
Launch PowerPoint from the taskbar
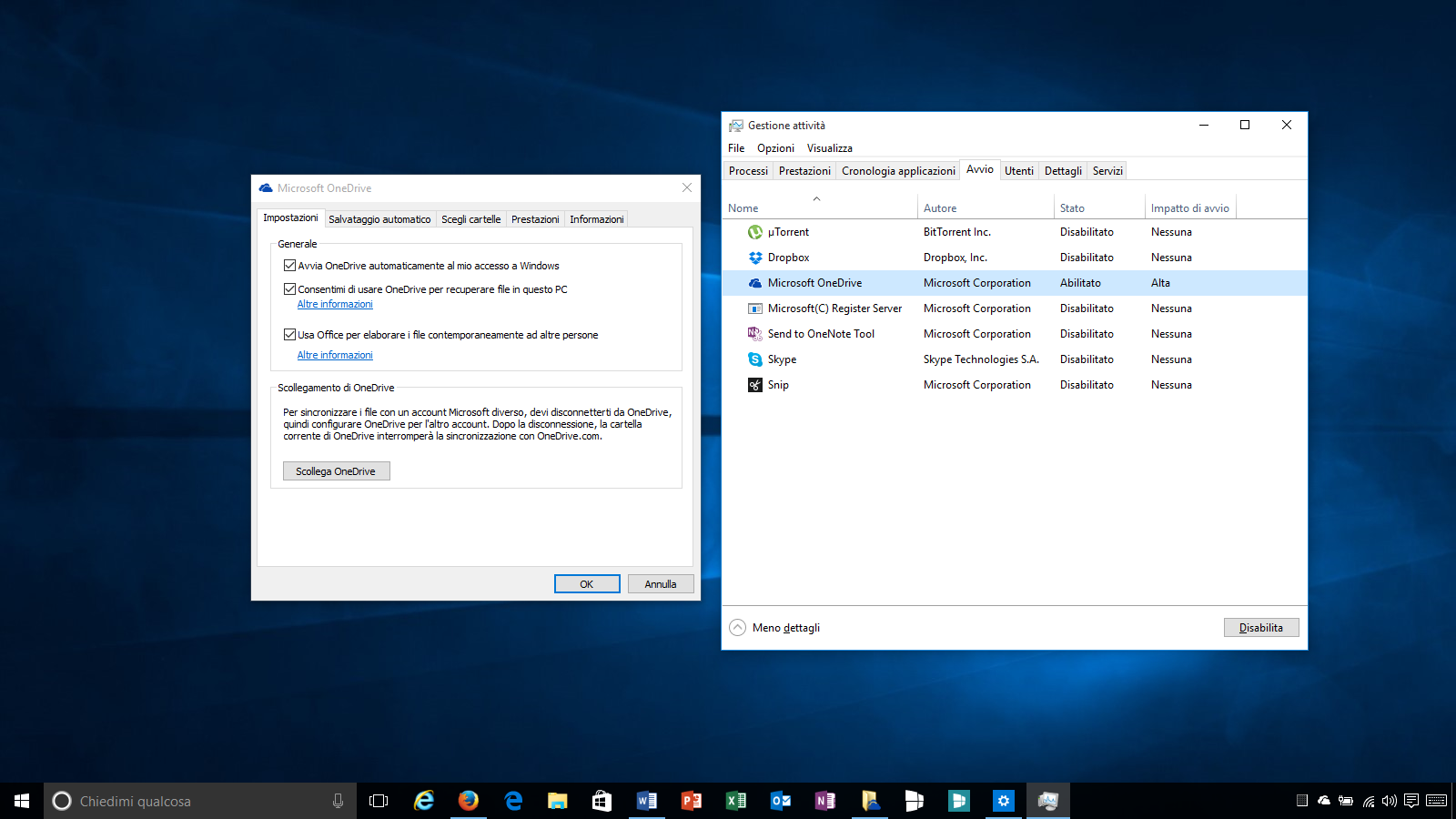(692, 801)
